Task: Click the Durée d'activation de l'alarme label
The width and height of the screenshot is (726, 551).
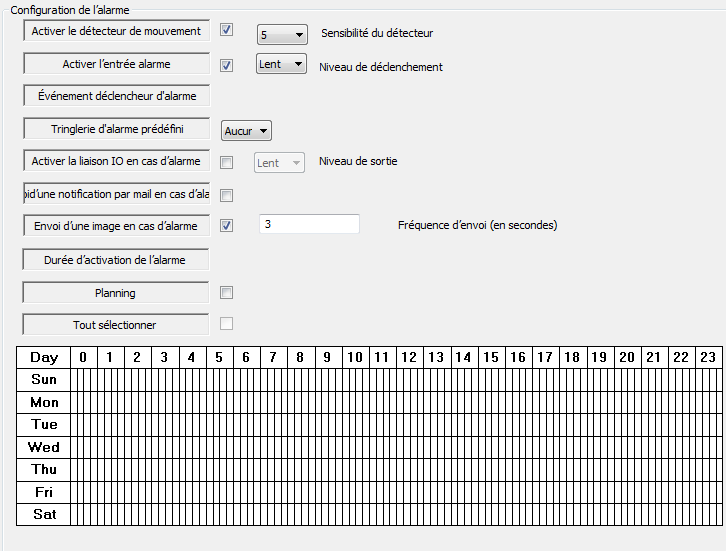Action: tap(116, 260)
